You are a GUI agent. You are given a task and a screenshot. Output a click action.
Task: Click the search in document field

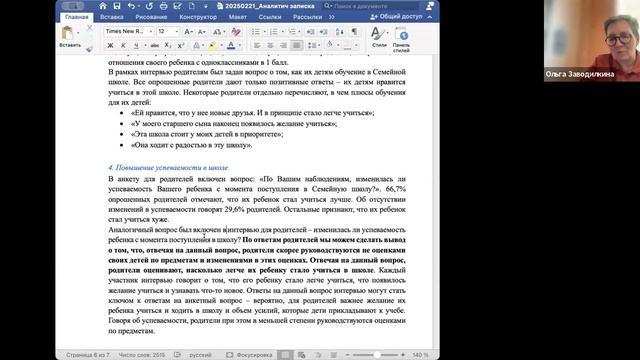(x=371, y=6)
